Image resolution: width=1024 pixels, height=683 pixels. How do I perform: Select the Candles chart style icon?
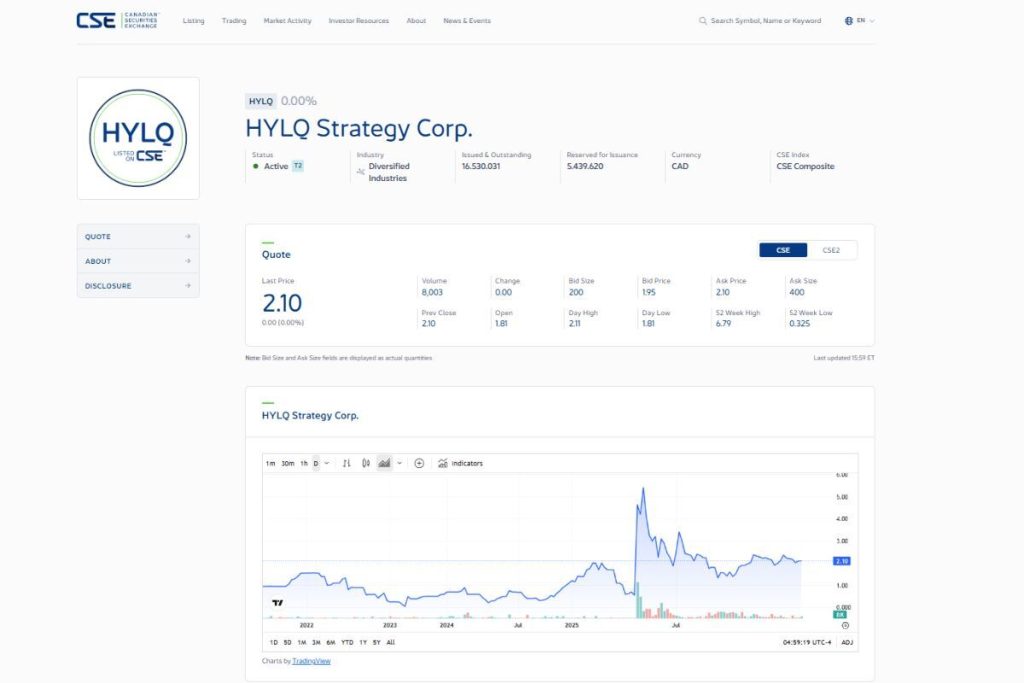tap(366, 464)
